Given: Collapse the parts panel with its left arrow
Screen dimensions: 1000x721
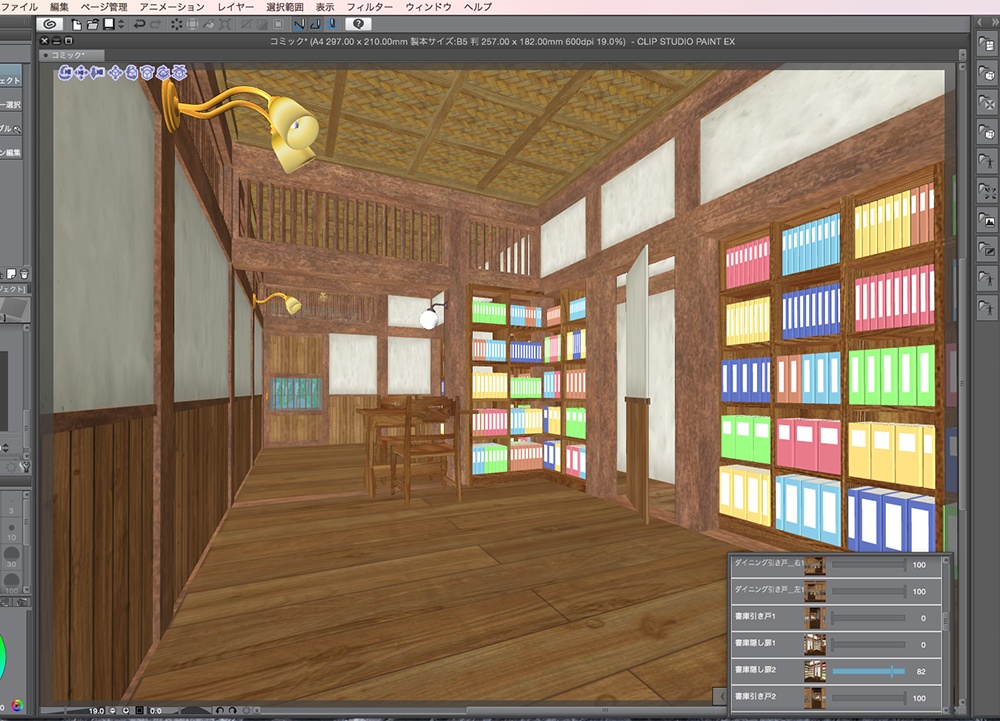Looking at the screenshot, I should 721,696.
